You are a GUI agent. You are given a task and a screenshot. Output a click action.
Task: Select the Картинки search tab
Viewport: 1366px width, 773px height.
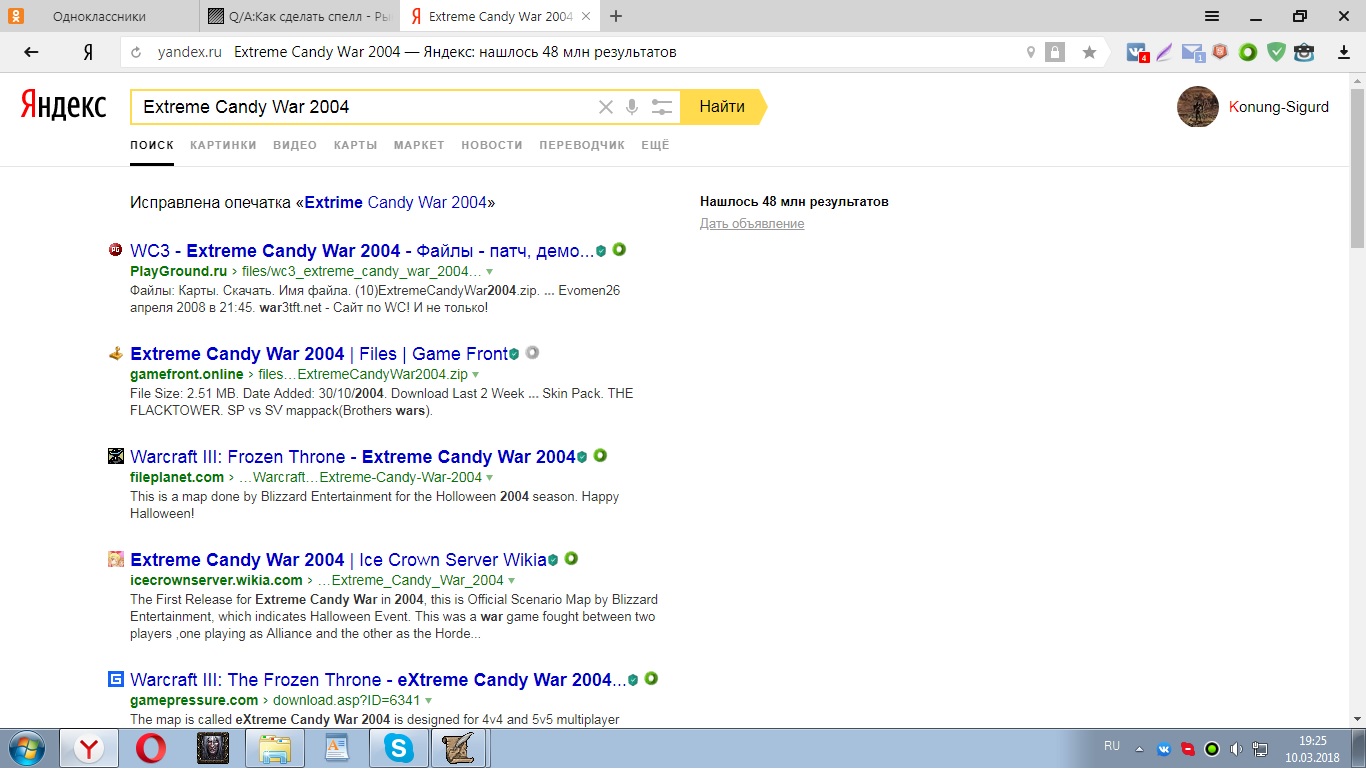(x=223, y=145)
